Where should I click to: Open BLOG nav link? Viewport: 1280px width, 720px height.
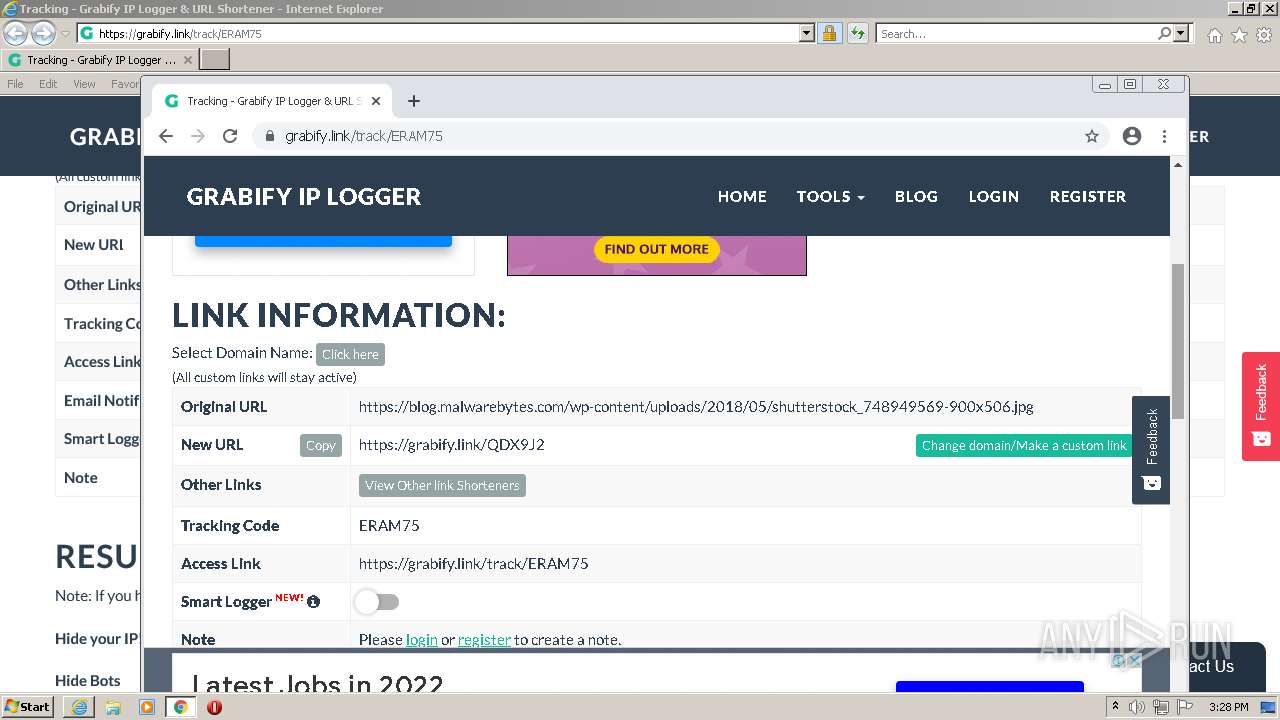pos(916,197)
